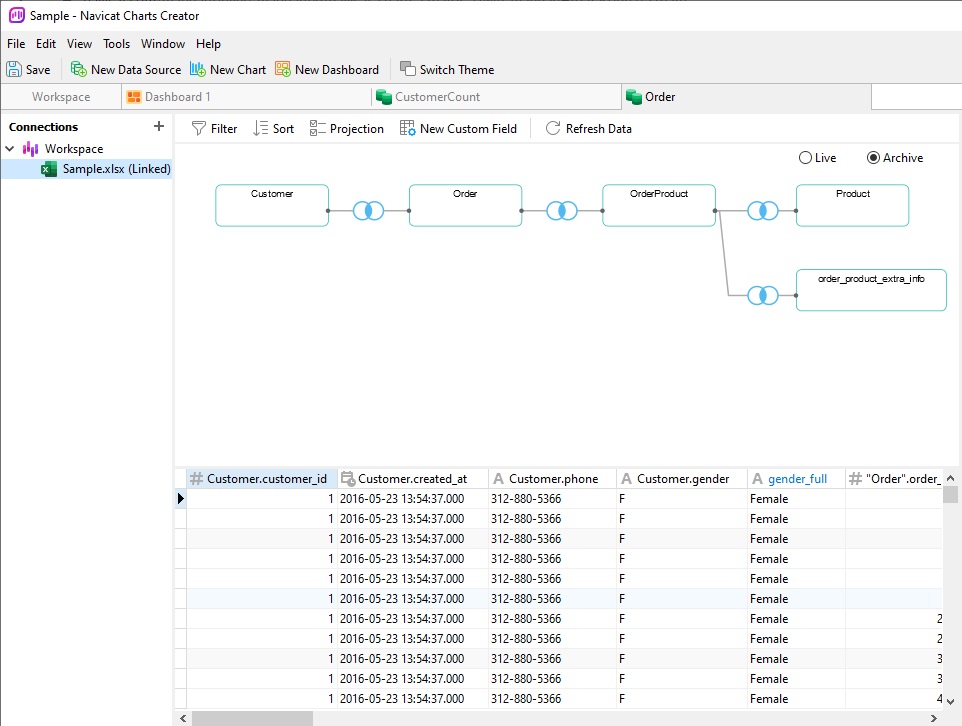Click the New Data Source icon
The image size is (962, 726).
(x=79, y=69)
